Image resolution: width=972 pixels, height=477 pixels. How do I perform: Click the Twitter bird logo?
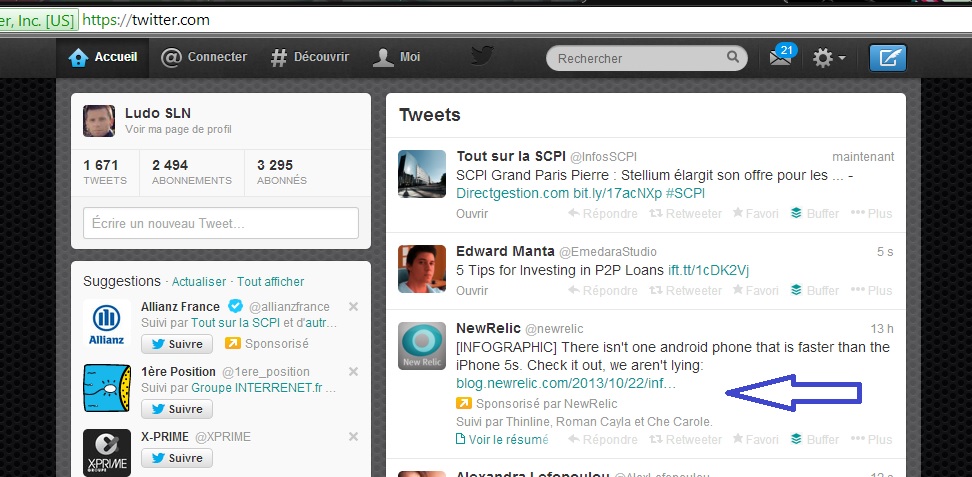(x=482, y=56)
